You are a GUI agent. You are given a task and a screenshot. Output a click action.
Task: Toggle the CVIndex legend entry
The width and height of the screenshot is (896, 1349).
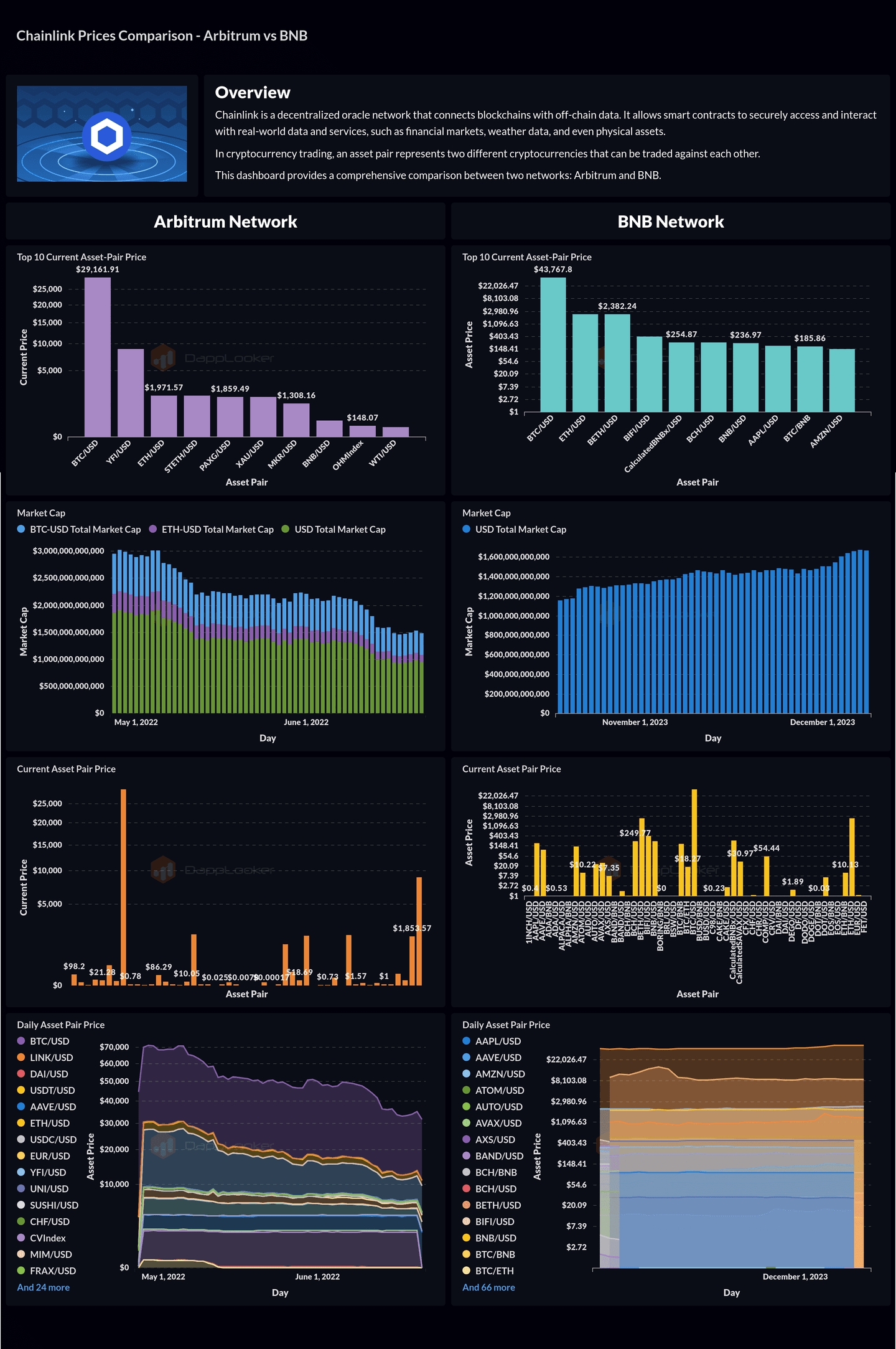42,1238
